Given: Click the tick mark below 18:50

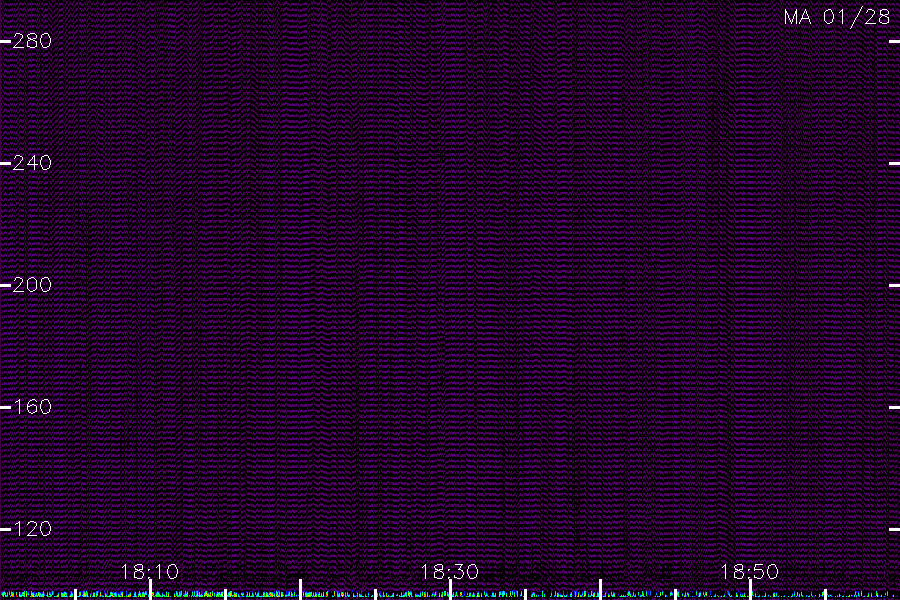Looking at the screenshot, I should [750, 590].
